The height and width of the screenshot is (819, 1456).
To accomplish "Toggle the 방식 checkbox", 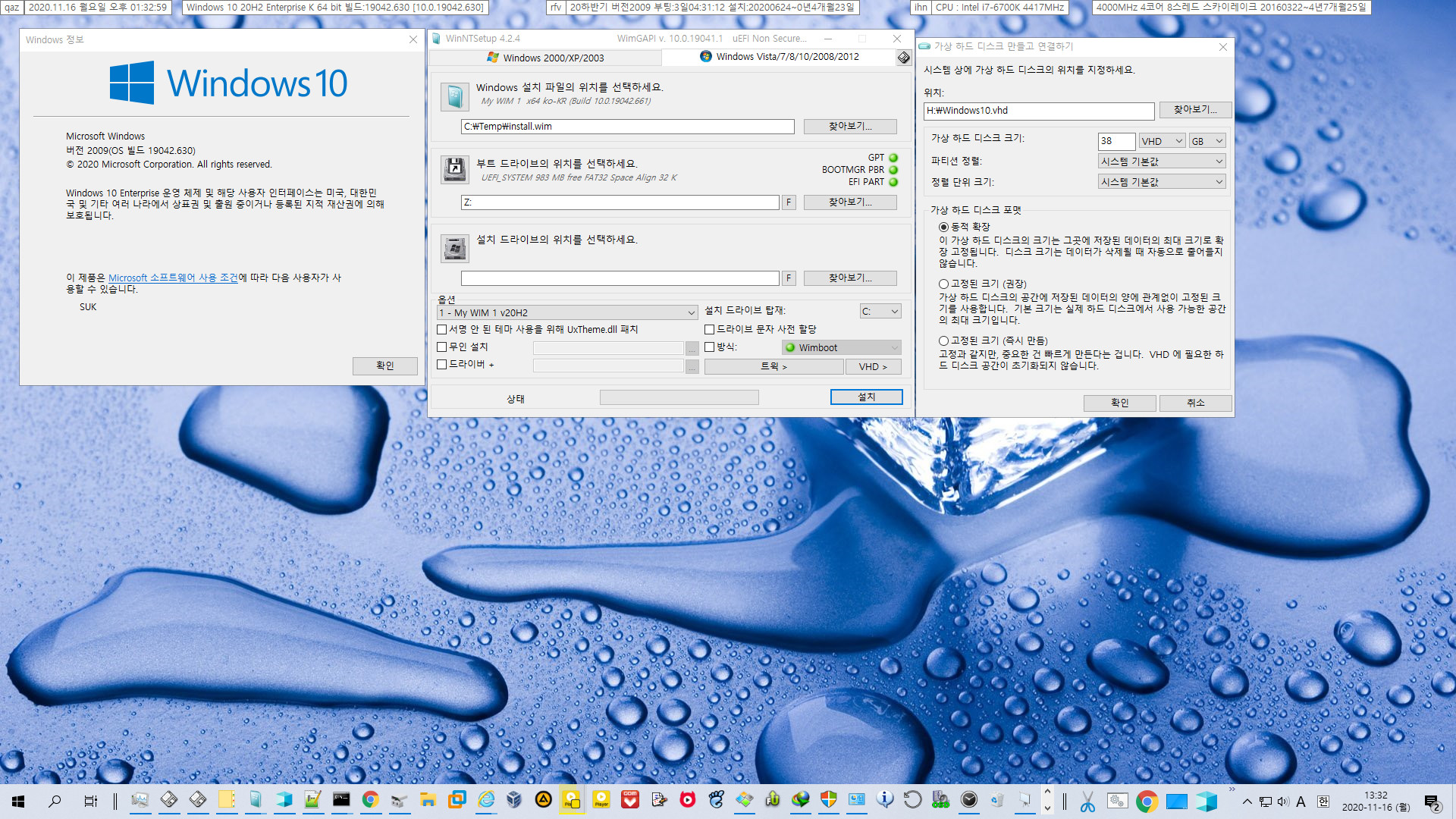I will (709, 347).
